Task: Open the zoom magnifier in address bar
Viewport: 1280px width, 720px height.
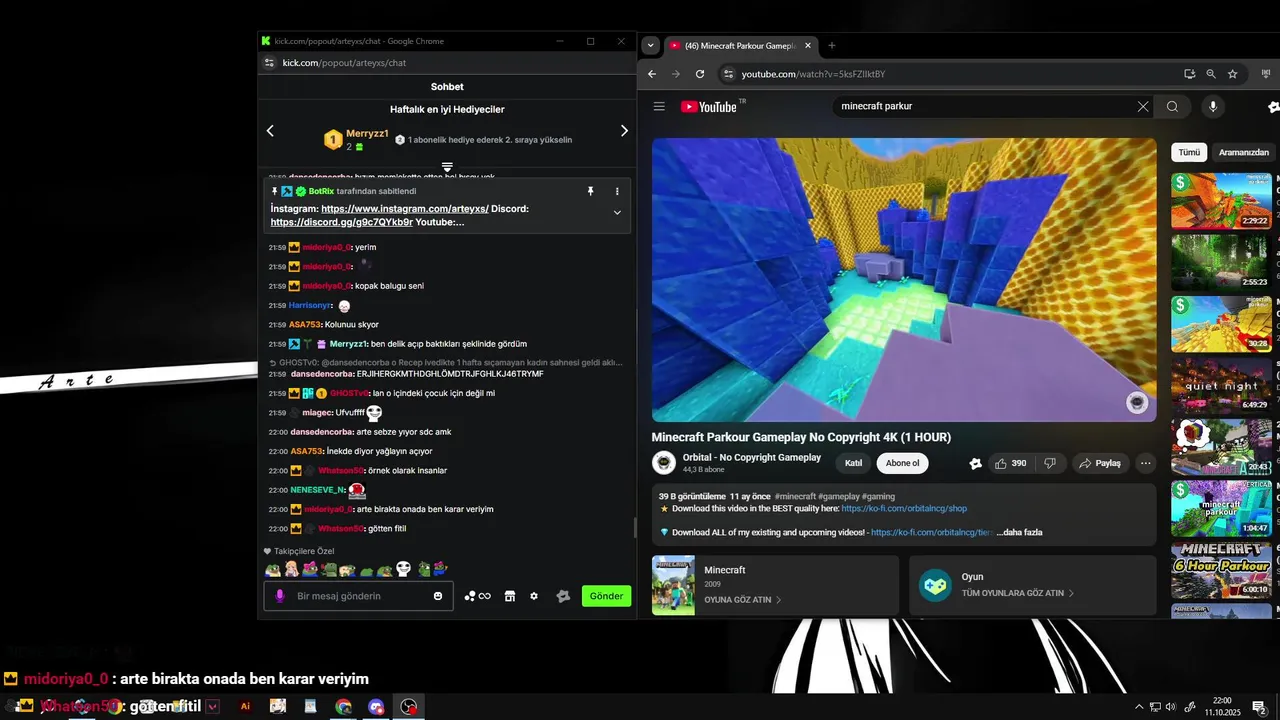Action: [x=1211, y=74]
